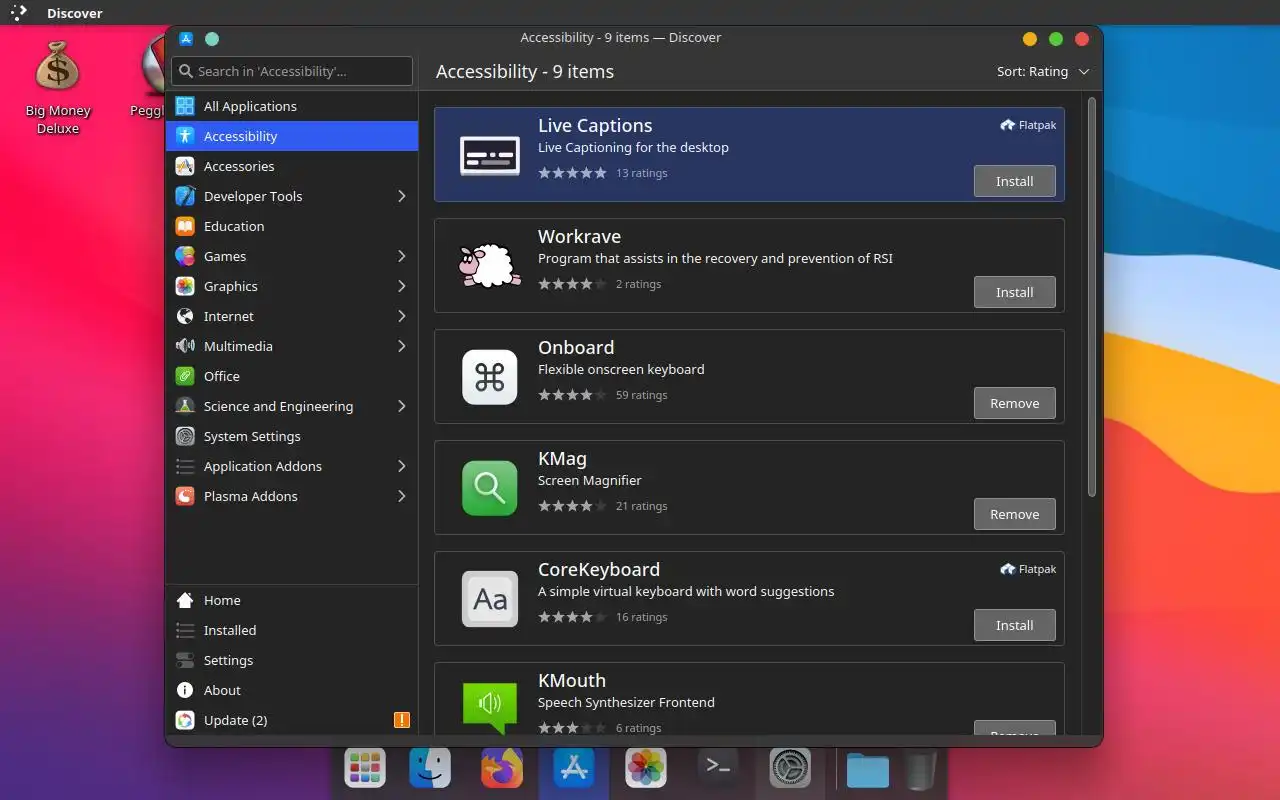This screenshot has width=1280, height=800.
Task: Expand Application Addons category
Action: point(402,466)
